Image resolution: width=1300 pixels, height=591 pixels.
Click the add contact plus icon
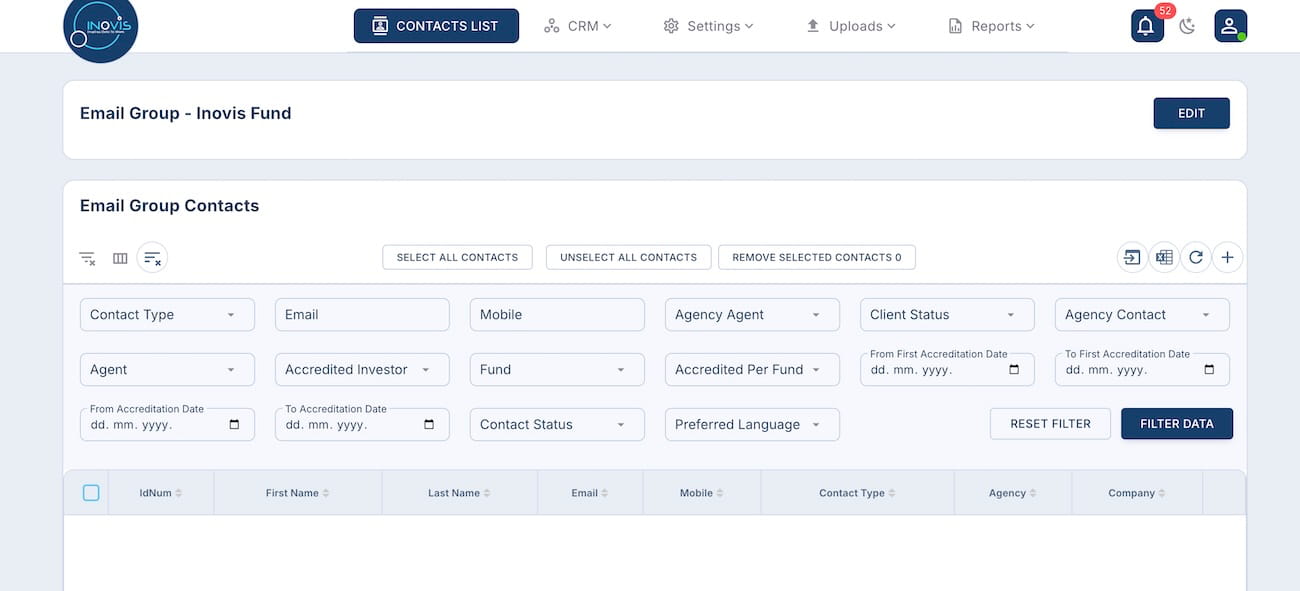[x=1228, y=258]
